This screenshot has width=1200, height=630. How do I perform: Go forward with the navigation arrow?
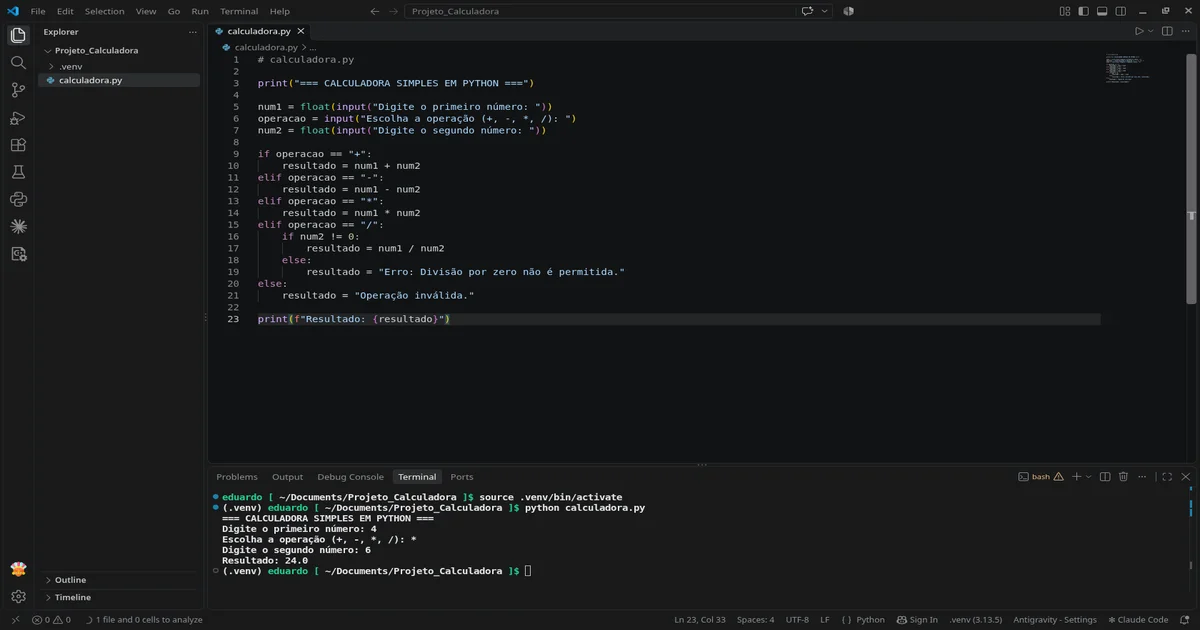(395, 11)
